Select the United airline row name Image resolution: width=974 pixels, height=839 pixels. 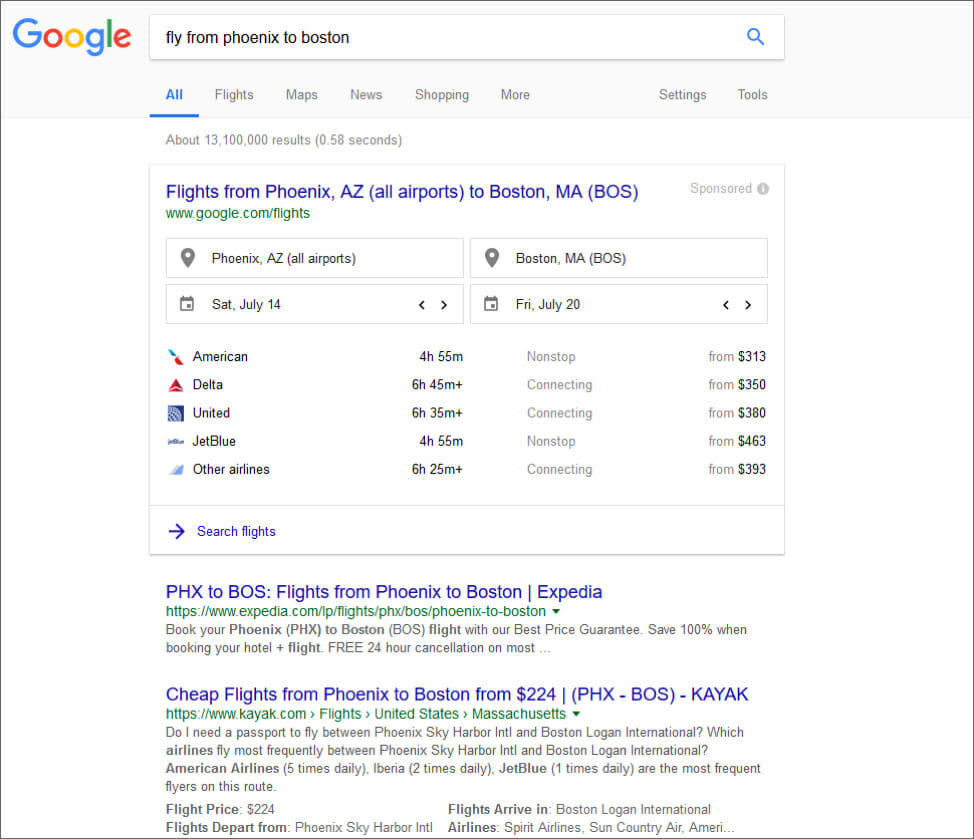(x=211, y=413)
